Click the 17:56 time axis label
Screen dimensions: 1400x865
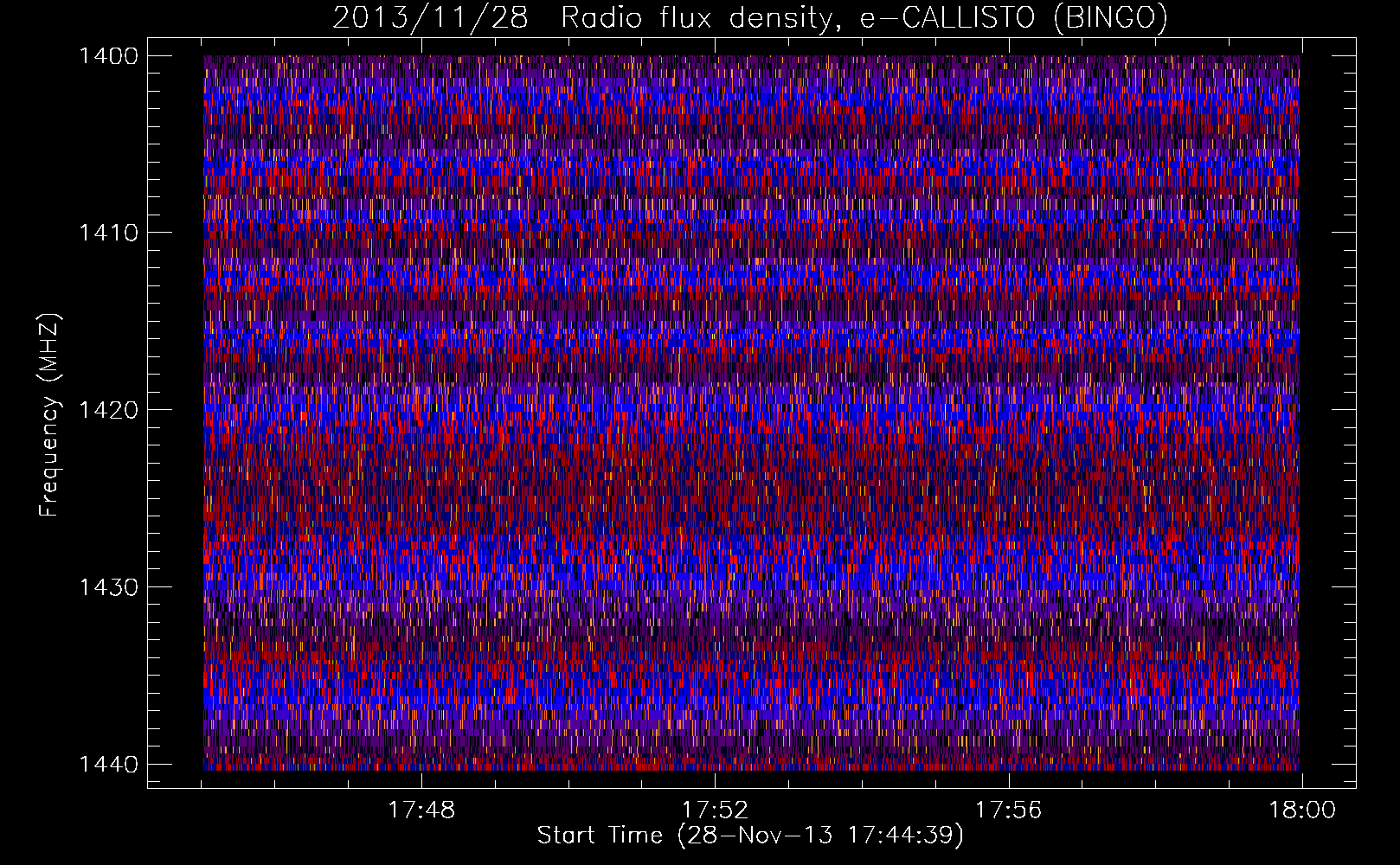point(1008,811)
